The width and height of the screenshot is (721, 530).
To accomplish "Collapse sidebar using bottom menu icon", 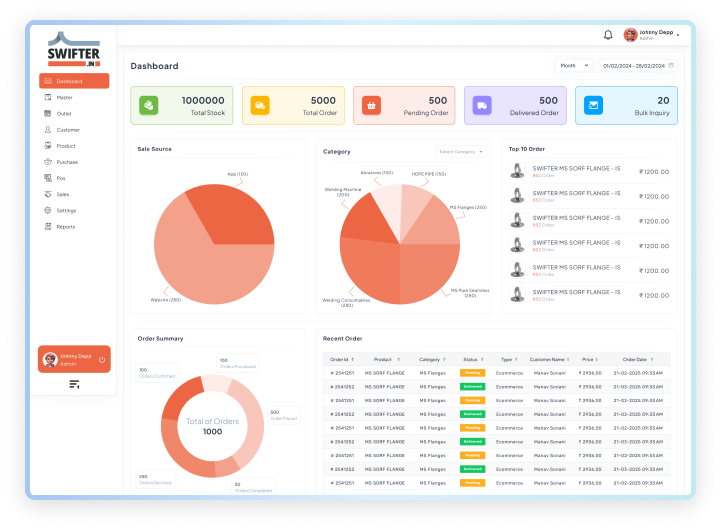I will pyautogui.click(x=74, y=384).
